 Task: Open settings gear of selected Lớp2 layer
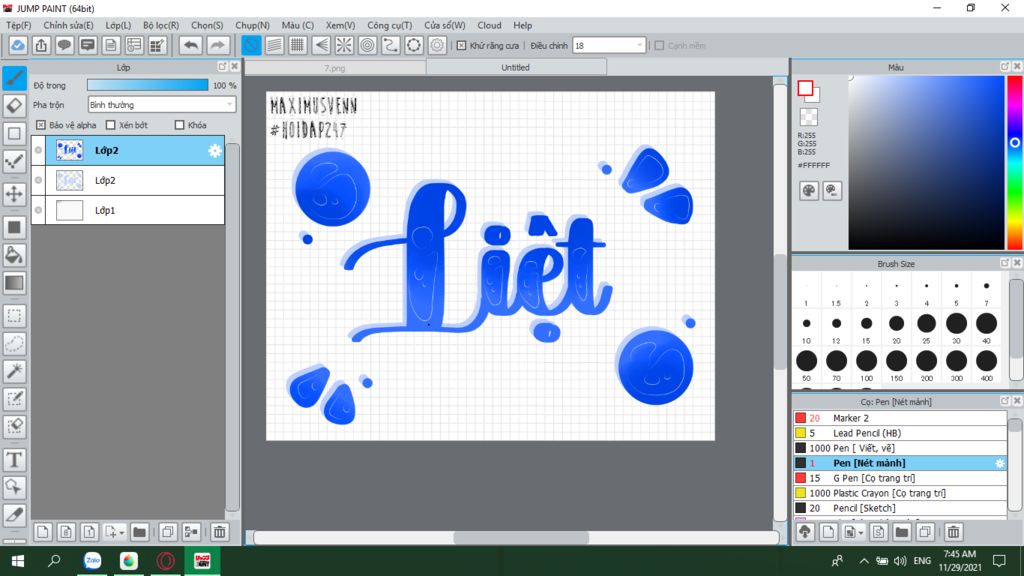(215, 151)
